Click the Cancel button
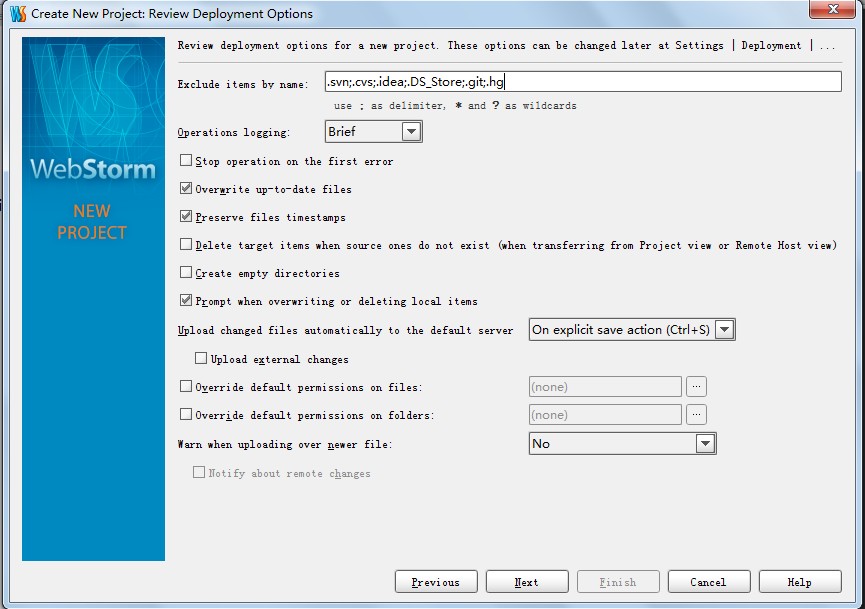Screen dimensions: 865x609 [x=709, y=582]
